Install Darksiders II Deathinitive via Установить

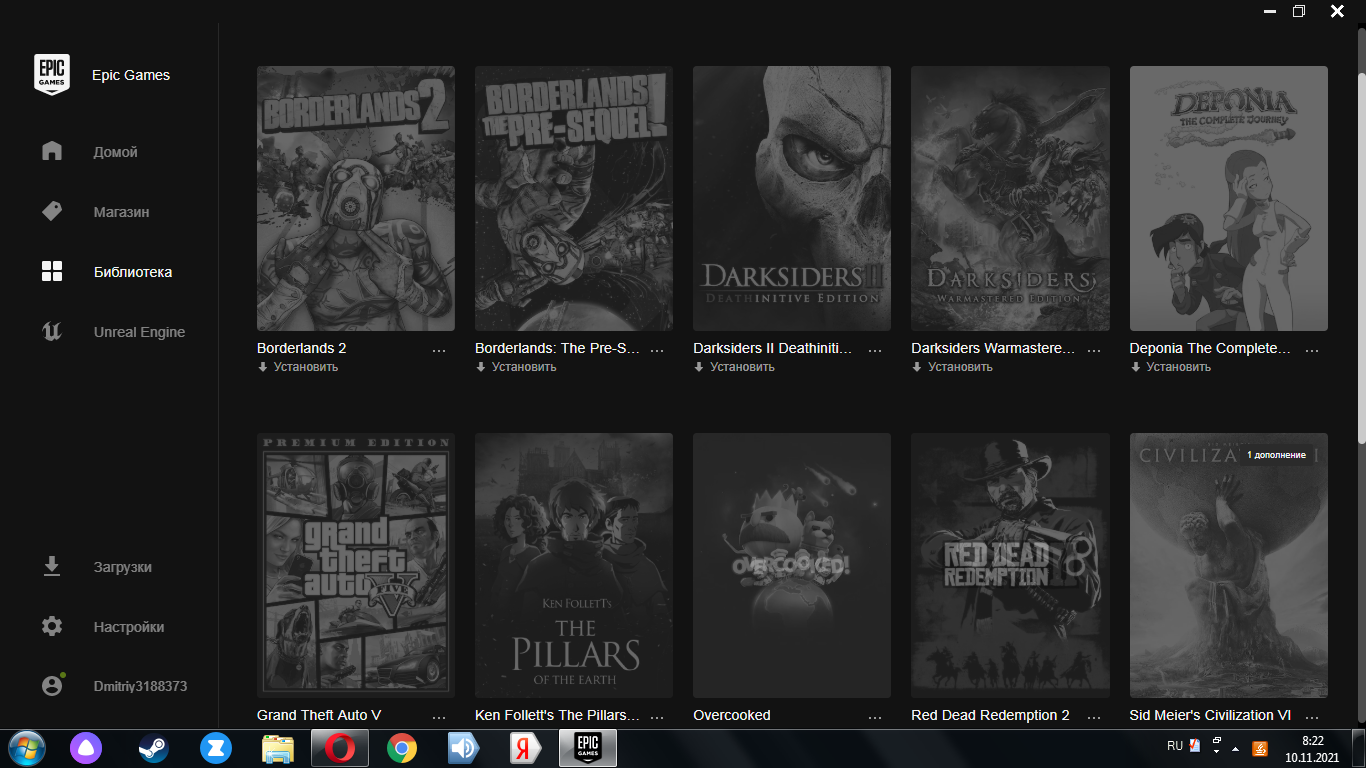(734, 367)
